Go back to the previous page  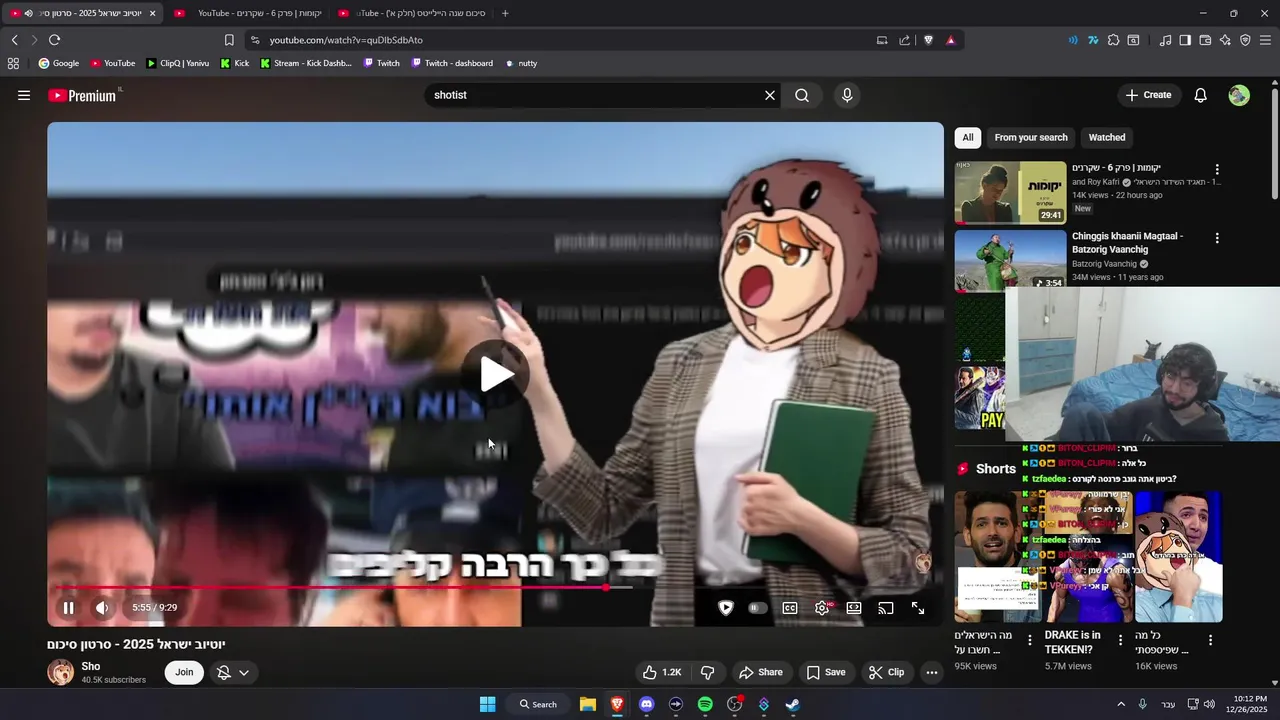point(14,40)
